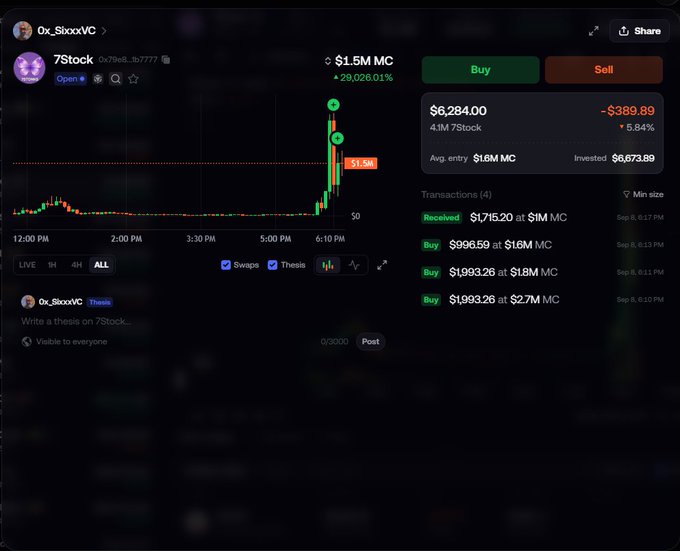The height and width of the screenshot is (551, 680).
Task: Select the 4H timeframe tab
Action: click(x=76, y=265)
